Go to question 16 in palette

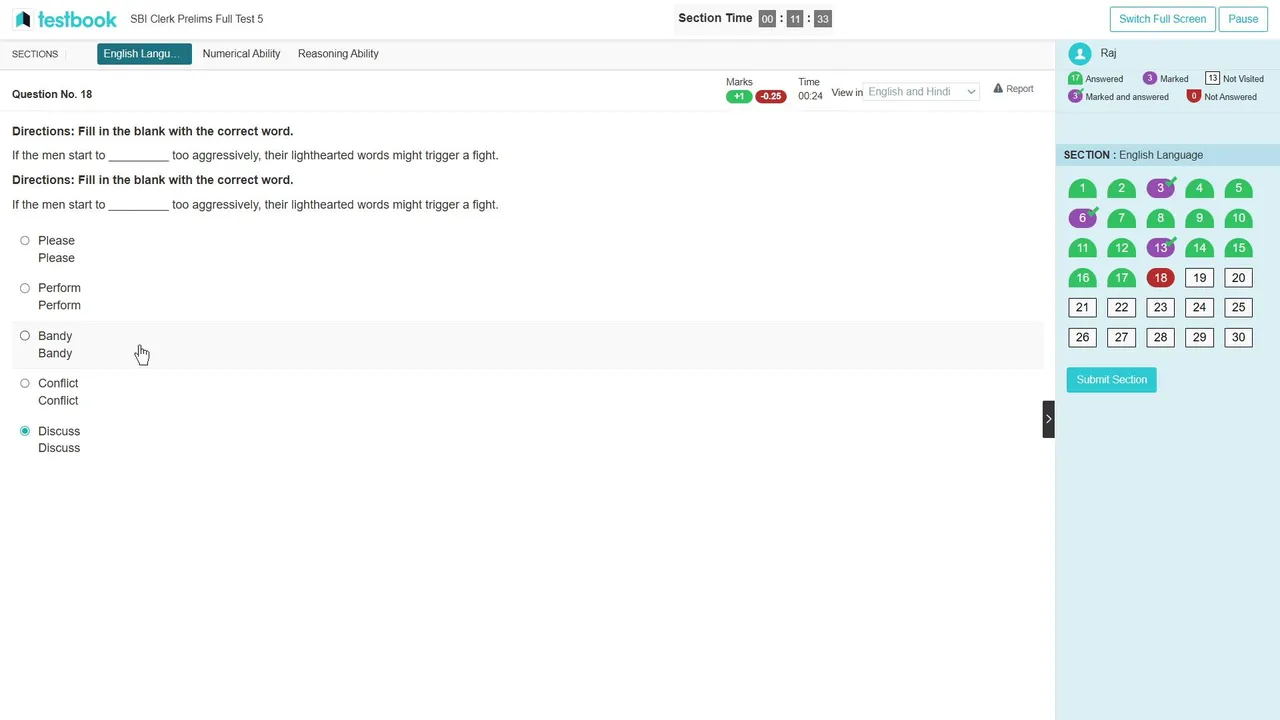tap(1082, 278)
